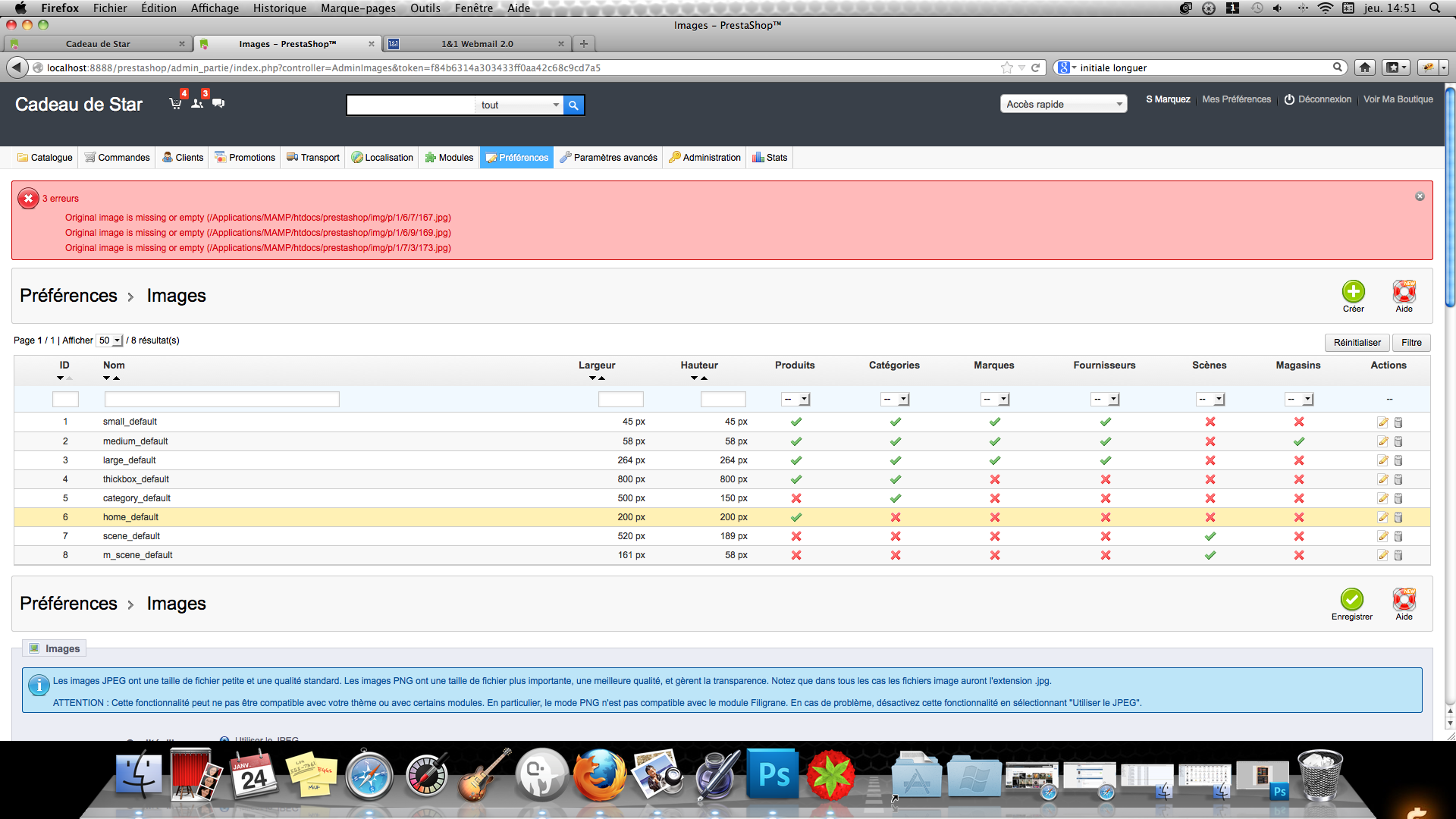This screenshot has height=819, width=1456.
Task: Open the shopping cart notifications icon
Action: click(x=175, y=103)
